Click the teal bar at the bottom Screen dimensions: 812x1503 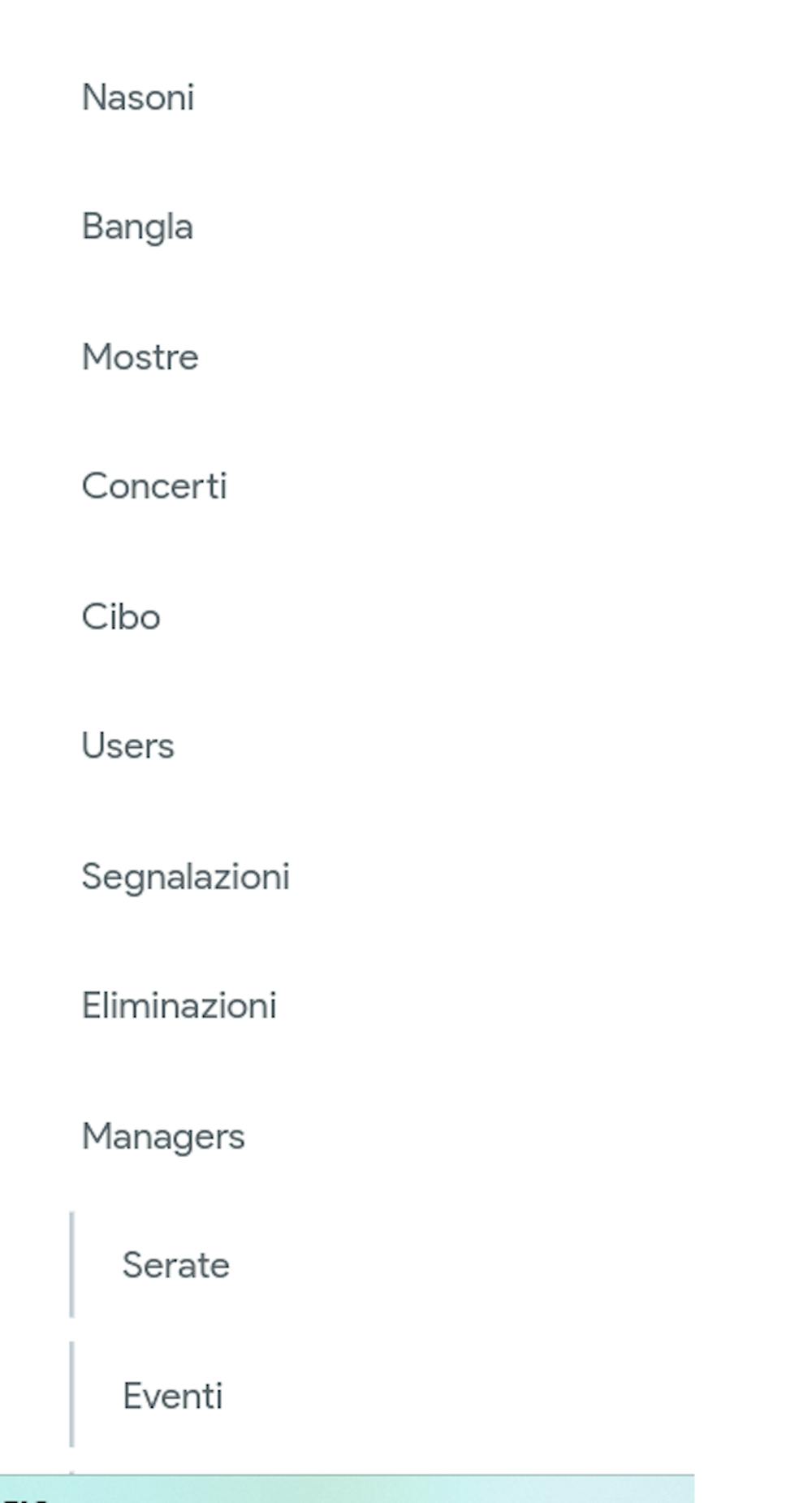347,1488
